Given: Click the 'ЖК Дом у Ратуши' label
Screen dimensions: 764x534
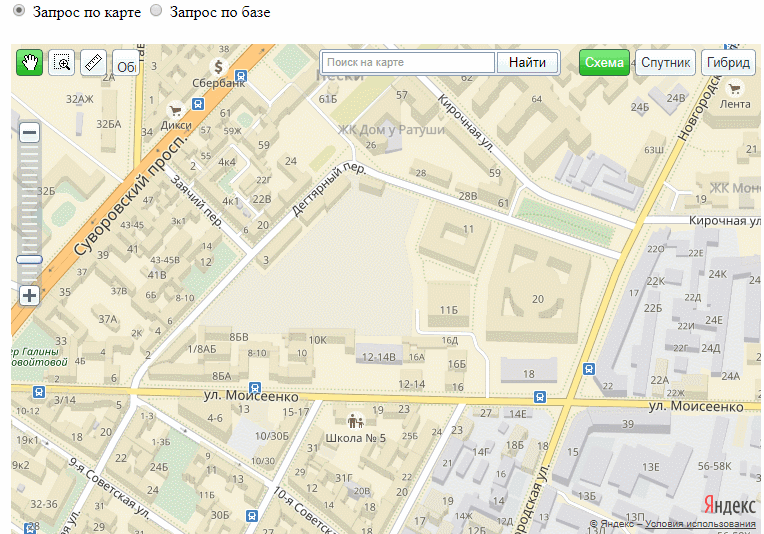Looking at the screenshot, I should (x=391, y=130).
